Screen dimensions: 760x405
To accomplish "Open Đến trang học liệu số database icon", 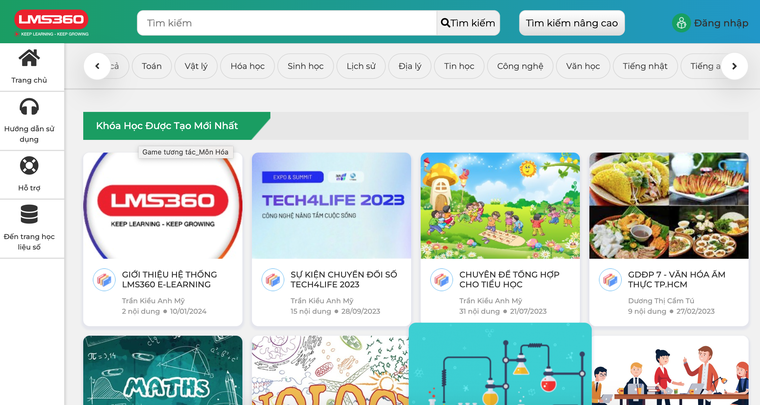I will [x=29, y=214].
